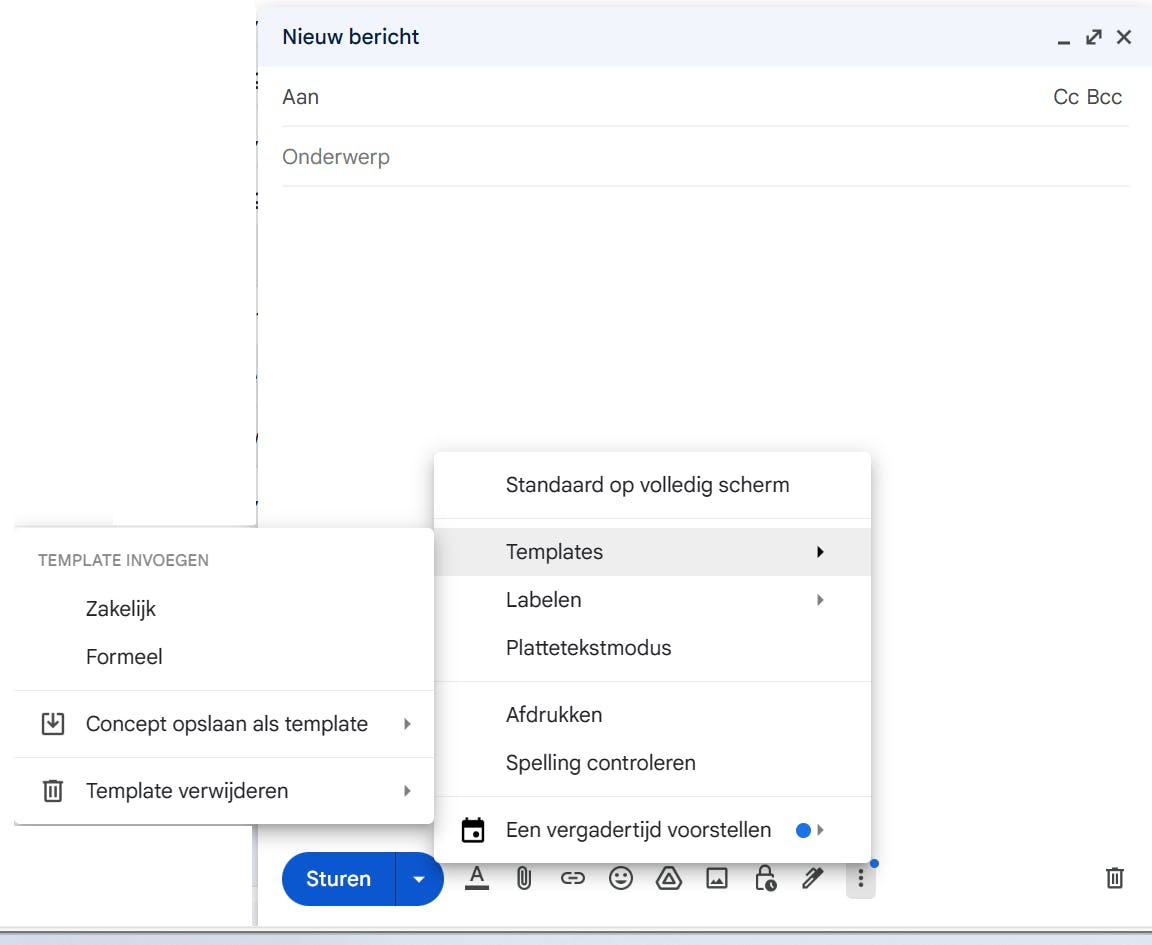Discard draft with the trash icon
Viewport: 1152px width, 945px height.
(x=1114, y=879)
